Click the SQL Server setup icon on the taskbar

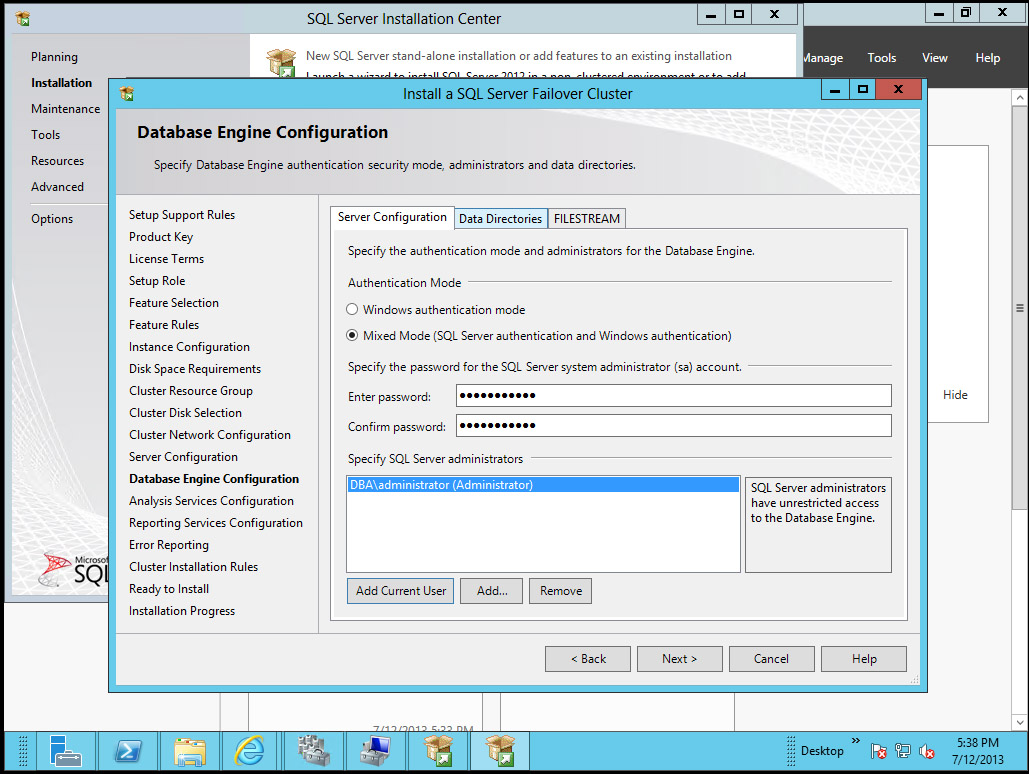point(437,751)
